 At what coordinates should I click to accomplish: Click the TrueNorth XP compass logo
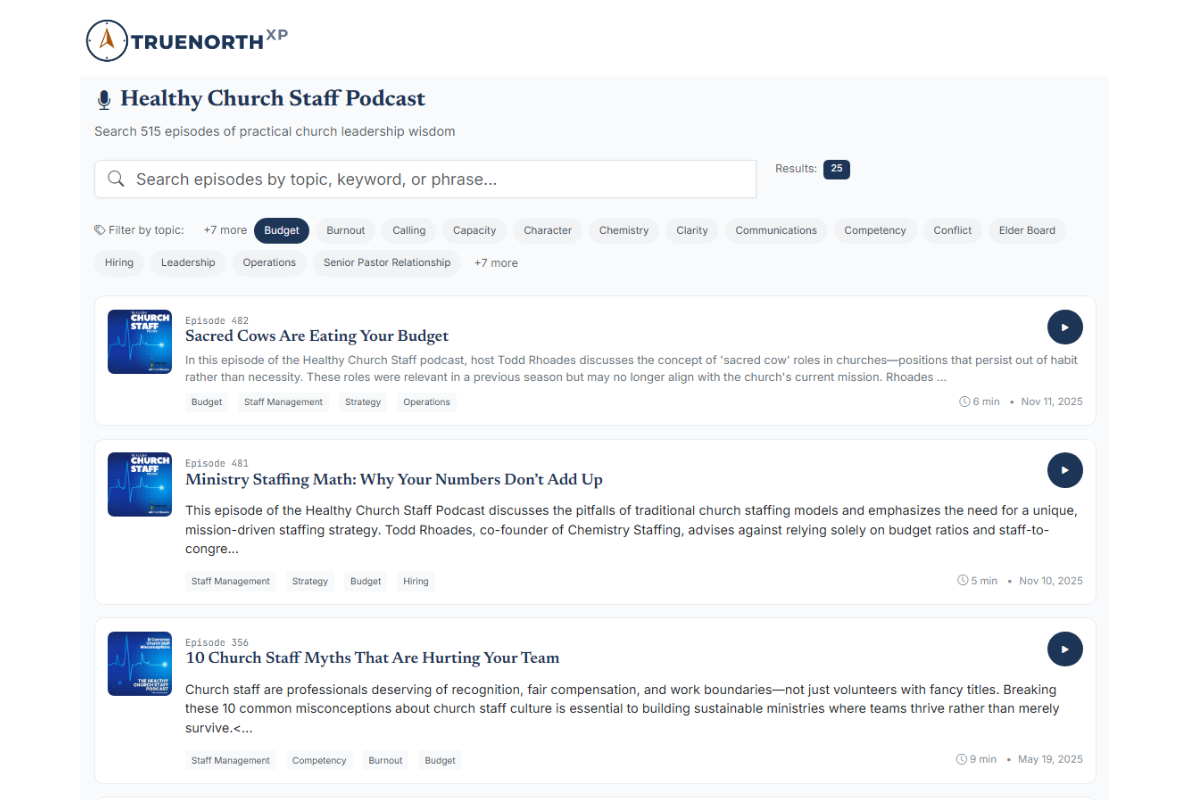click(107, 40)
